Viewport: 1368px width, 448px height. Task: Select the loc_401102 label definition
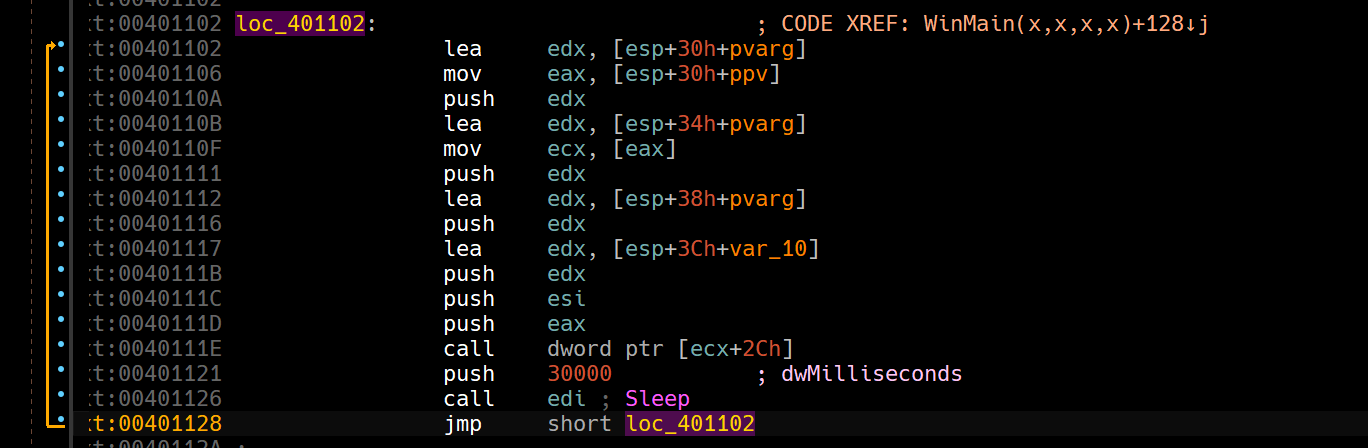pos(300,23)
